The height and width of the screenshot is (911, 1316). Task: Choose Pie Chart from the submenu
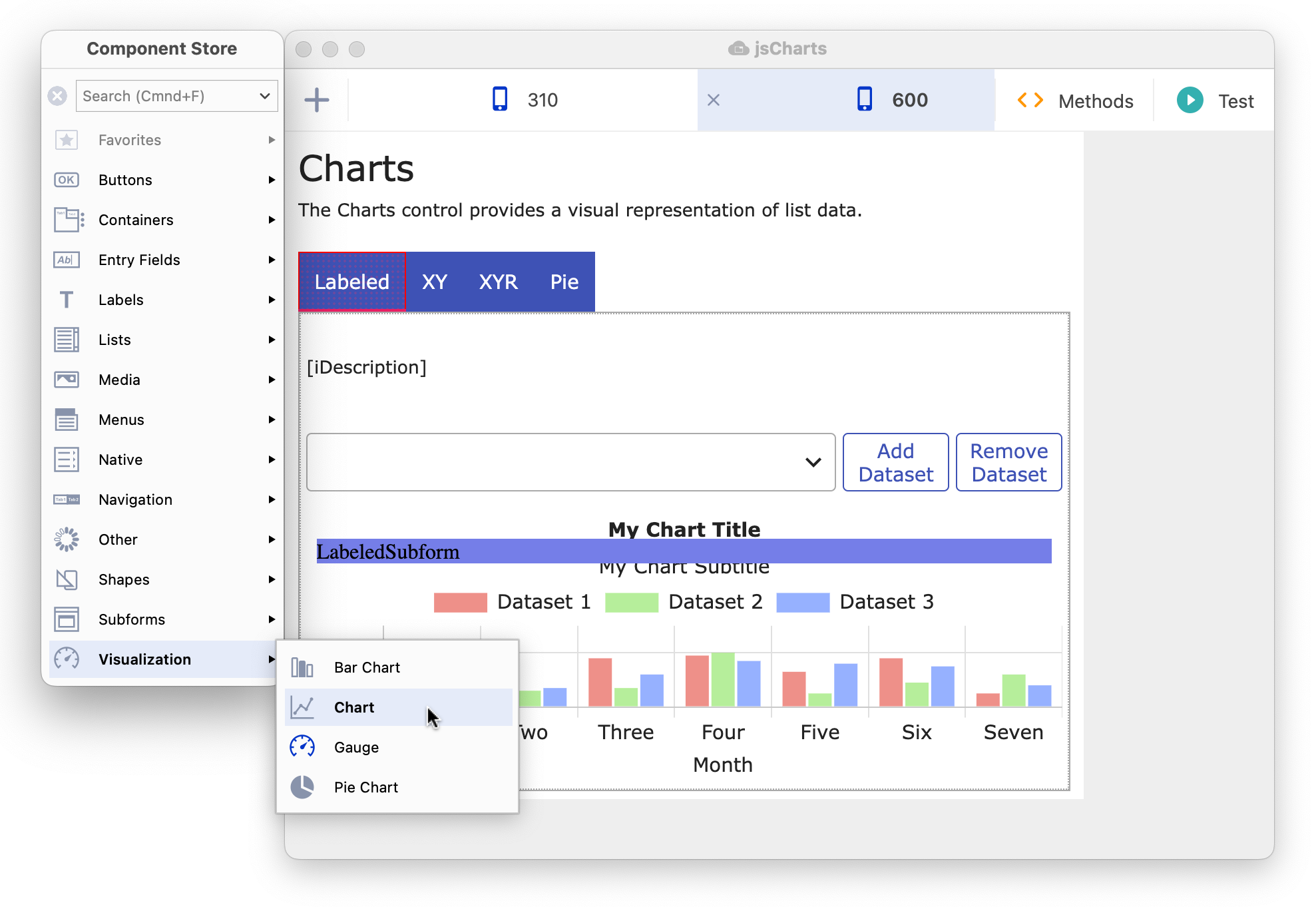(398, 787)
